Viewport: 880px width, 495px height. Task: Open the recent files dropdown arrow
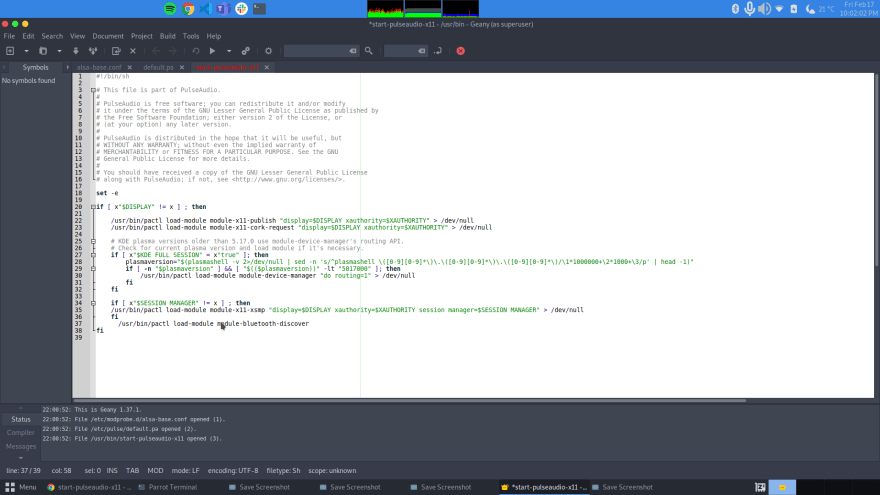click(59, 51)
